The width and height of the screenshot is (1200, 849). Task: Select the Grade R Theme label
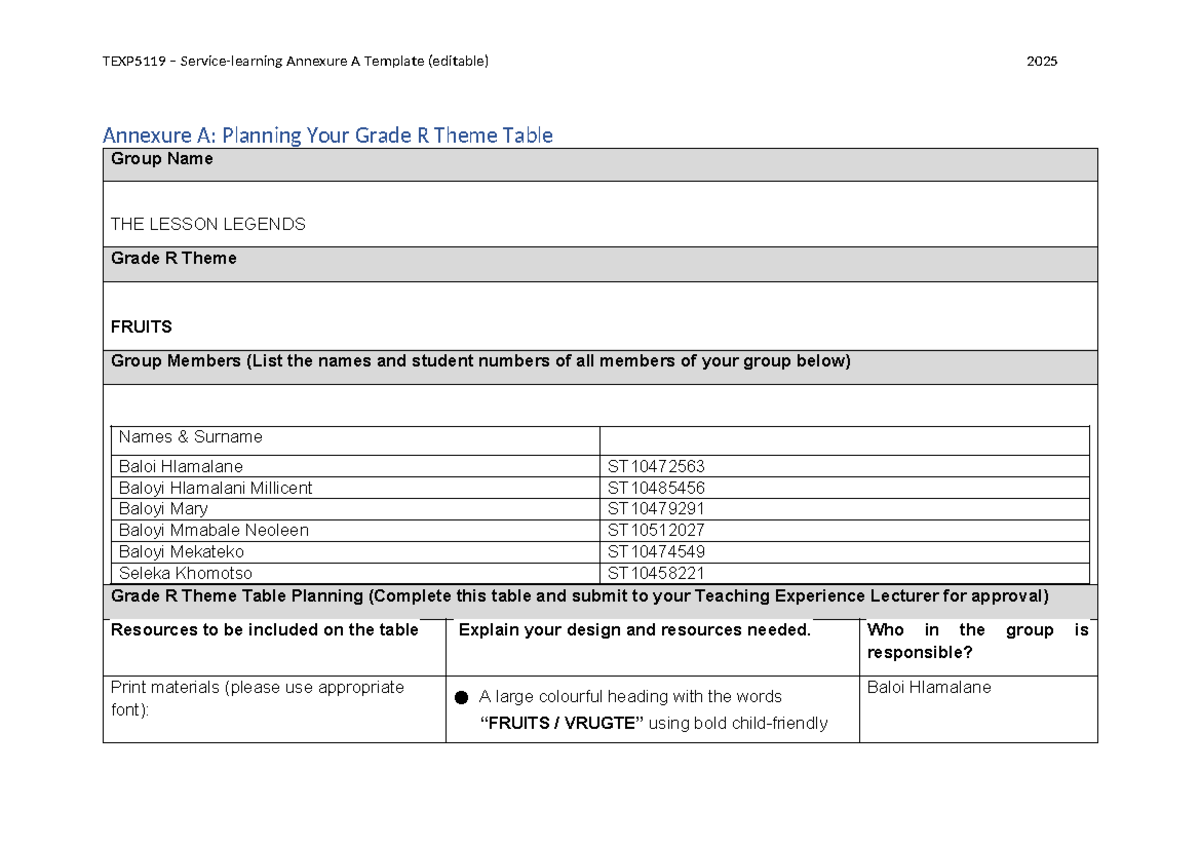coord(174,258)
